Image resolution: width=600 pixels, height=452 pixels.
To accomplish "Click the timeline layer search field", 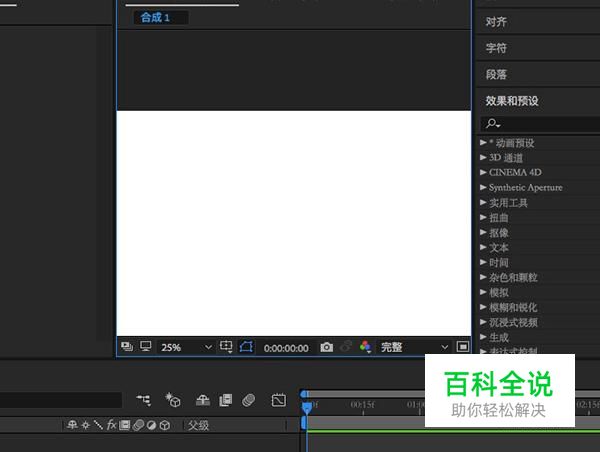I will pyautogui.click(x=61, y=400).
